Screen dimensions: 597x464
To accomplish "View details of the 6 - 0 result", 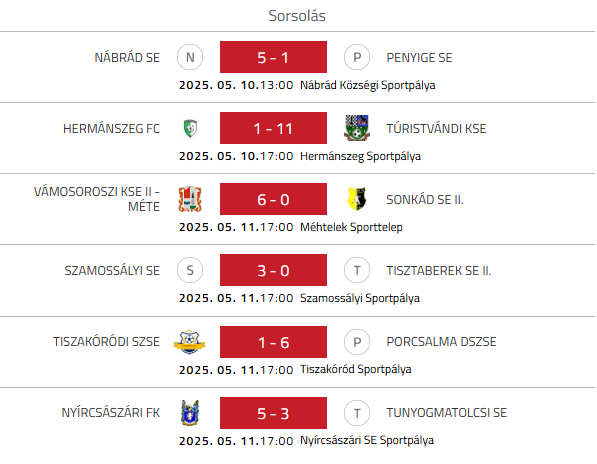I will coord(273,199).
